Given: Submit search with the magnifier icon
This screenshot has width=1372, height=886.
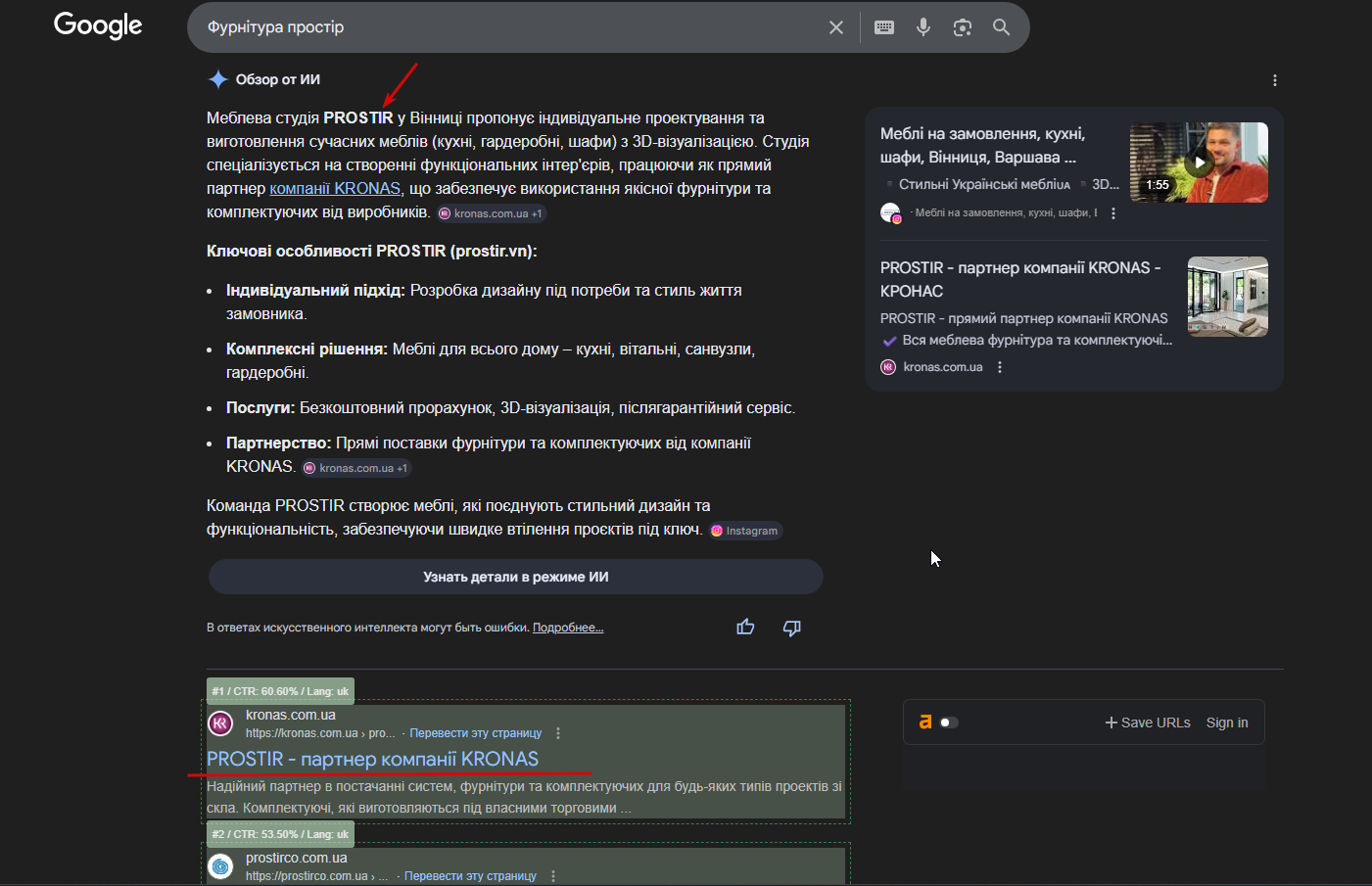Looking at the screenshot, I should 1001,27.
